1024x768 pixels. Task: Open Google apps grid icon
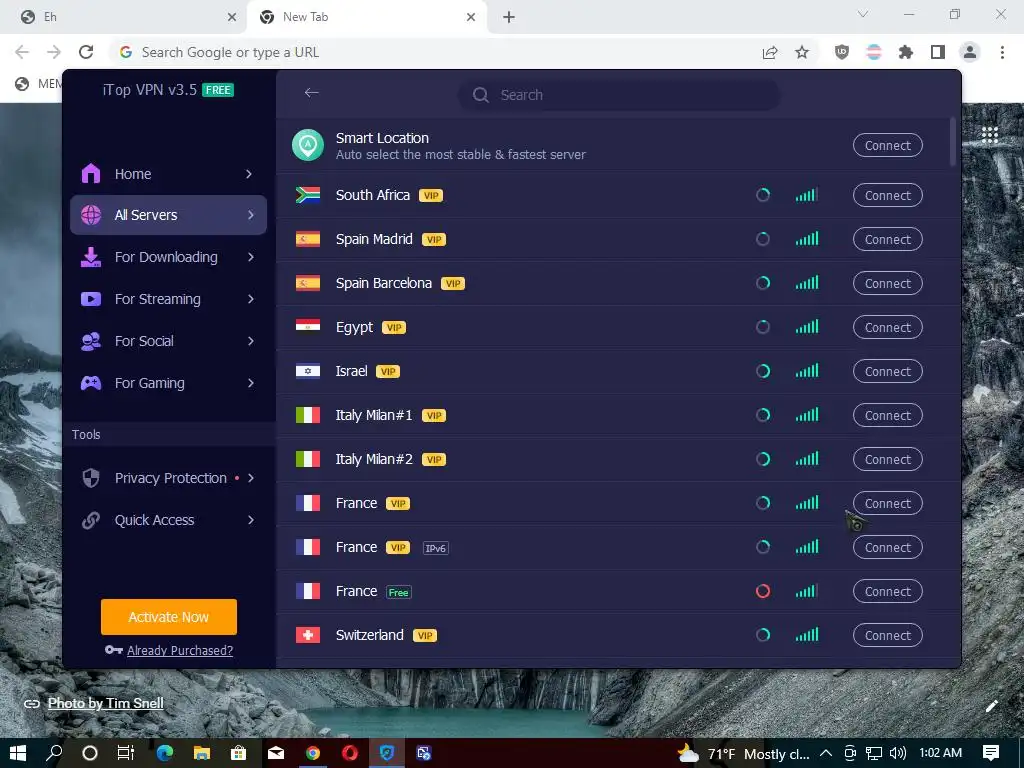click(x=990, y=135)
